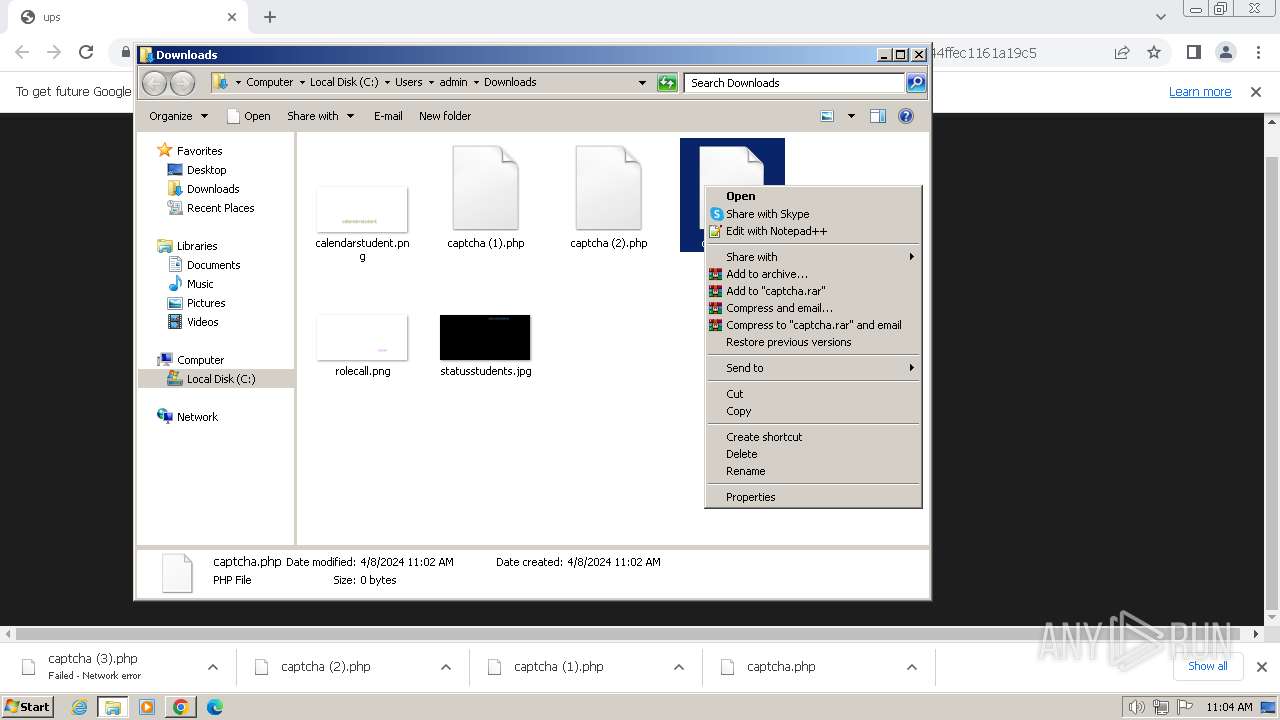Choose Rename in context menu
1280x720 pixels.
coord(813,471)
